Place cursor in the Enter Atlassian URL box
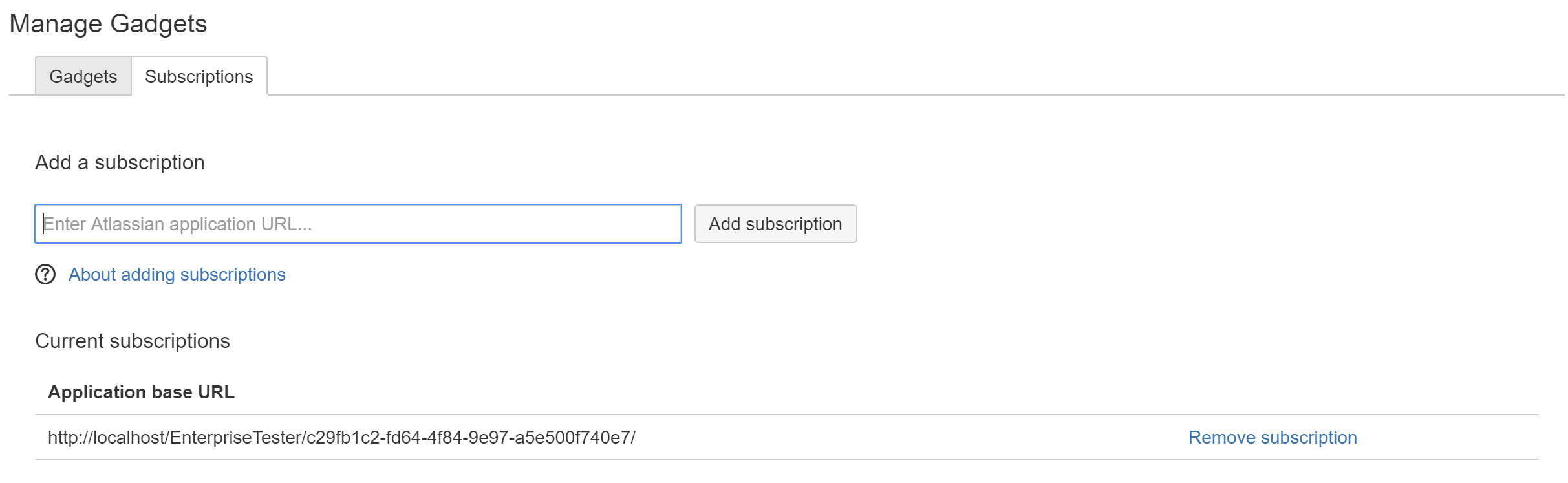This screenshot has width=1568, height=483. [x=358, y=224]
